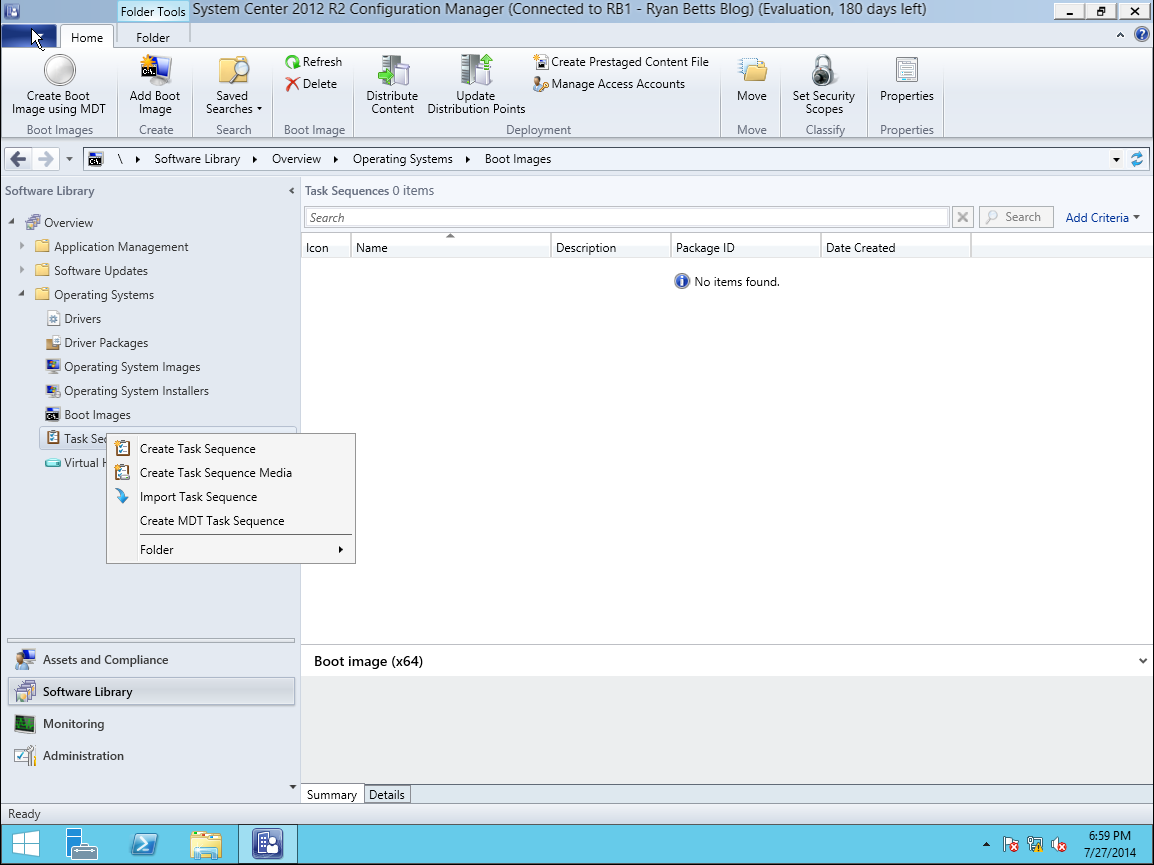The height and width of the screenshot is (865, 1154).
Task: Sort by Date Created column
Action: coord(896,247)
